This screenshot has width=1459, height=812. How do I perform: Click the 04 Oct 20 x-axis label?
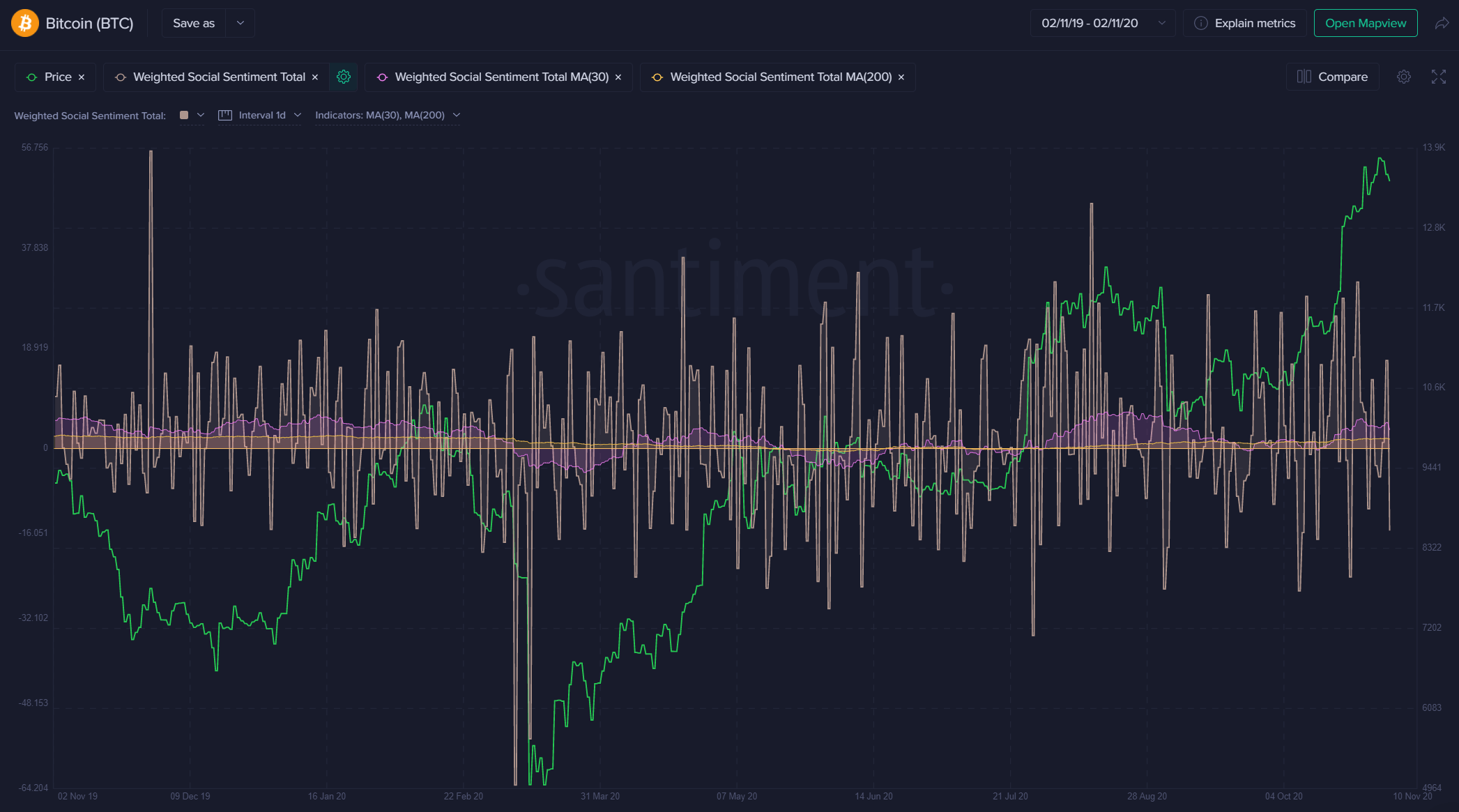coord(1284,796)
